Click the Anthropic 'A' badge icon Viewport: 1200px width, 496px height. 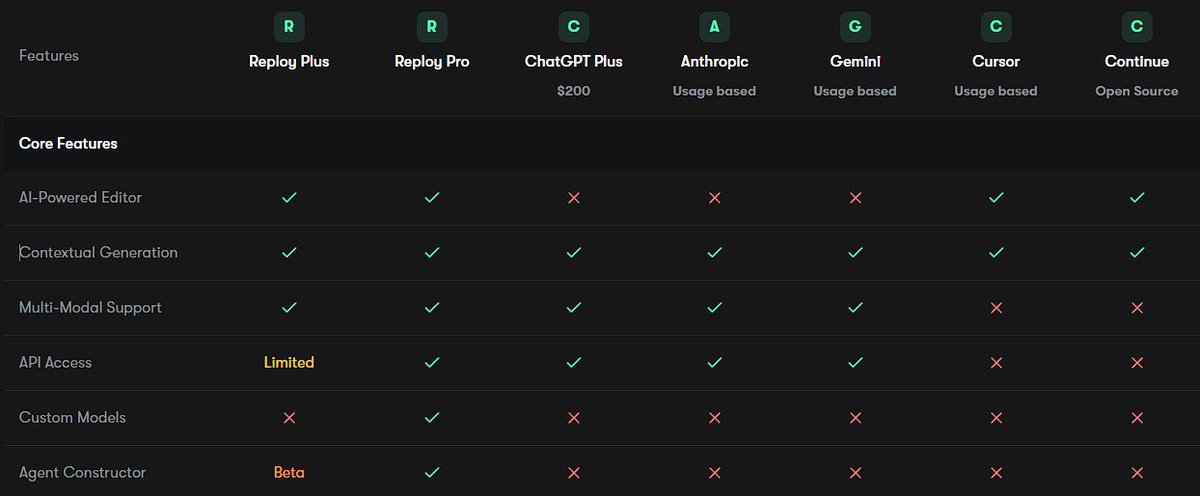click(714, 27)
